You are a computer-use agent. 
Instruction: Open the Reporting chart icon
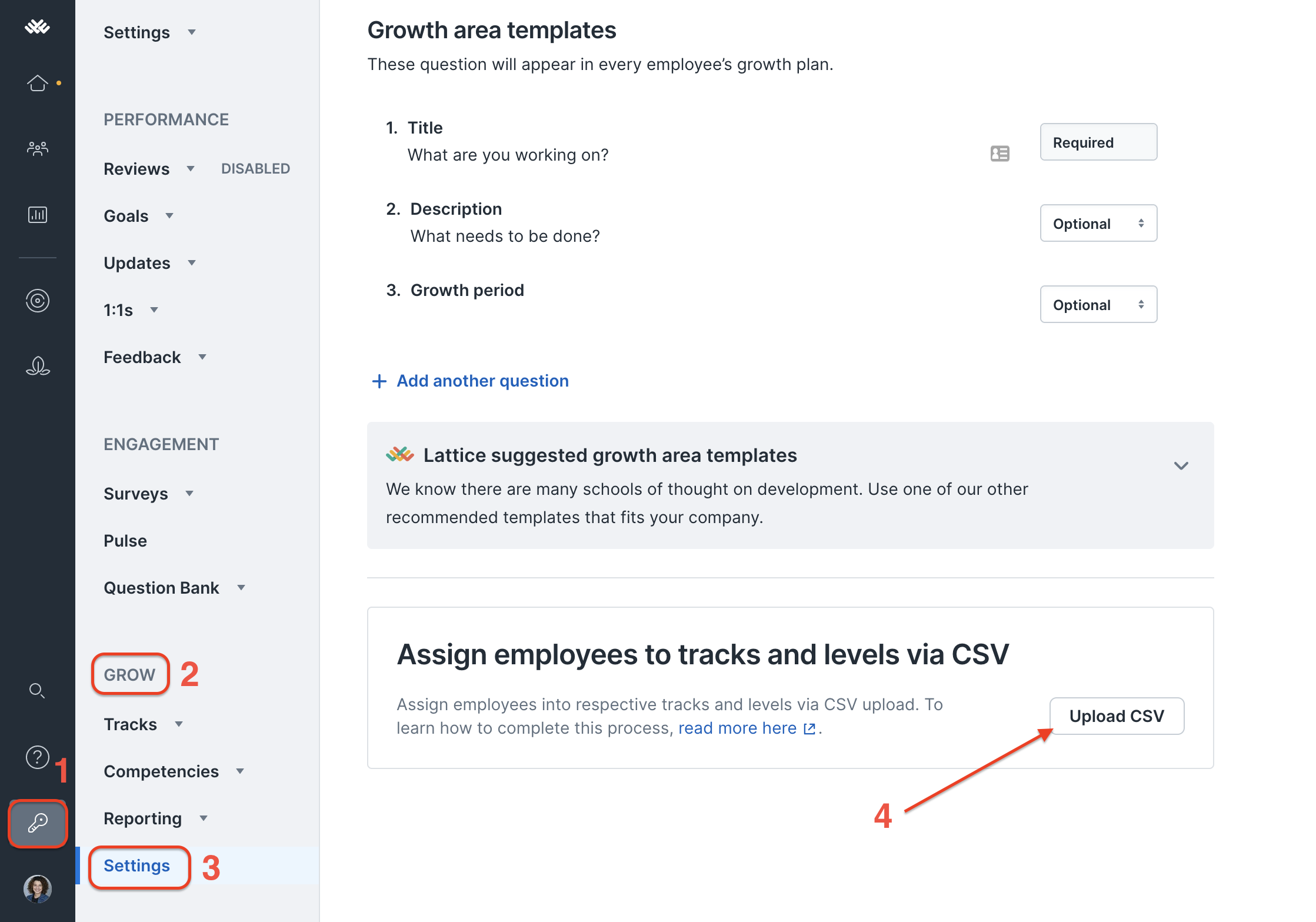click(x=37, y=215)
